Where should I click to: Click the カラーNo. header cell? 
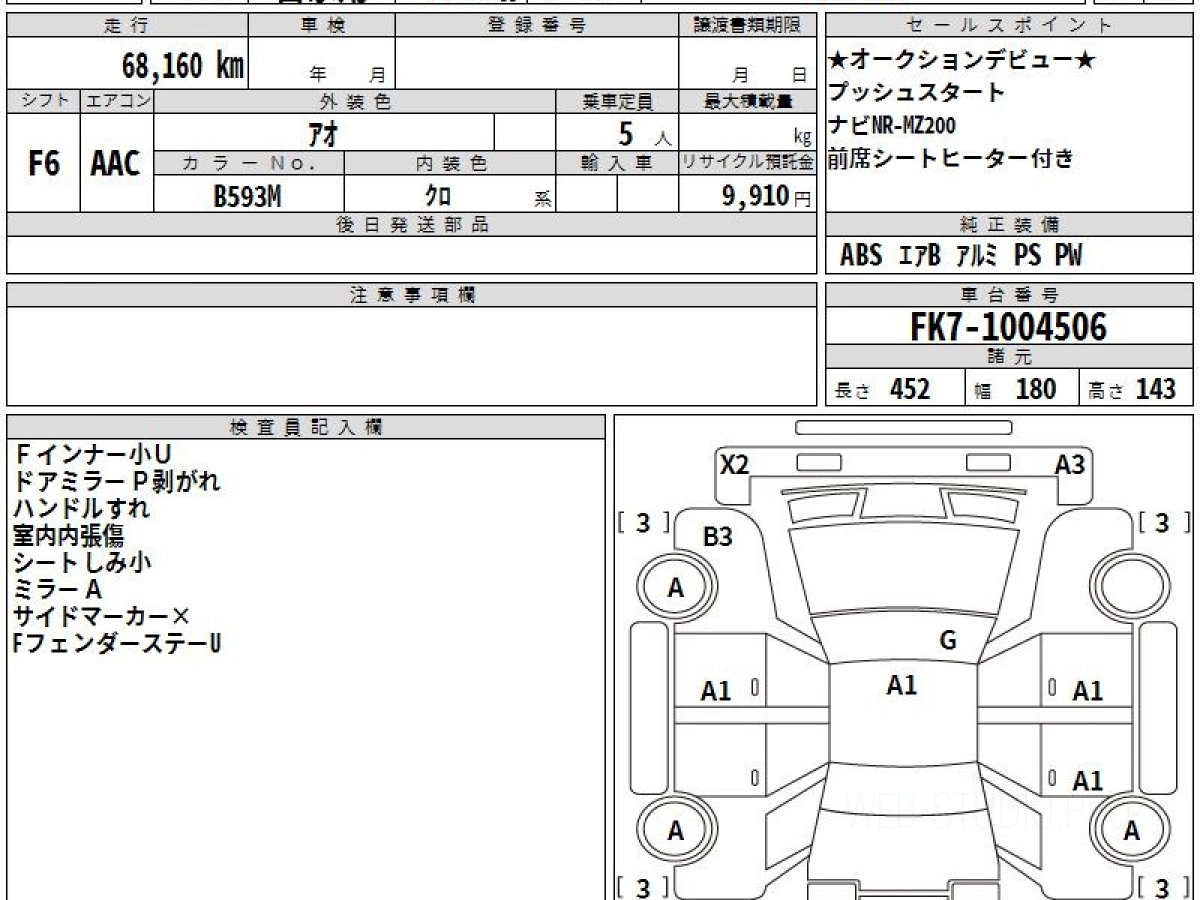[249, 163]
